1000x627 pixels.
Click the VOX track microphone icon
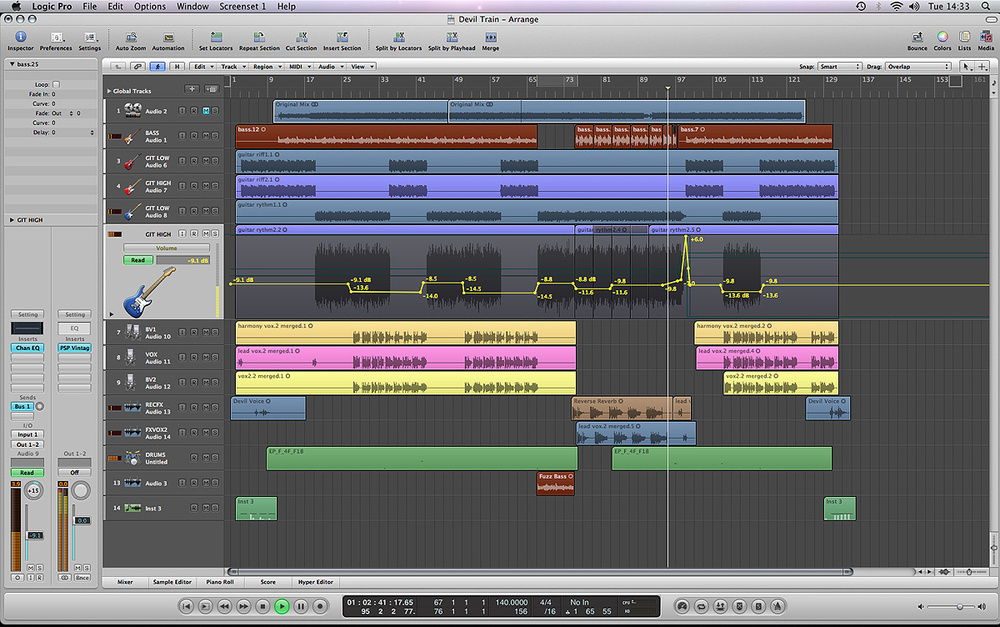(131, 357)
